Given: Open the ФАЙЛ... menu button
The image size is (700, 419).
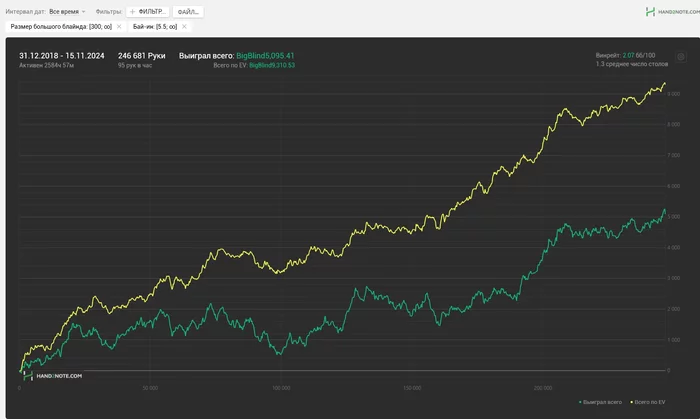Looking at the screenshot, I should pyautogui.click(x=188, y=12).
